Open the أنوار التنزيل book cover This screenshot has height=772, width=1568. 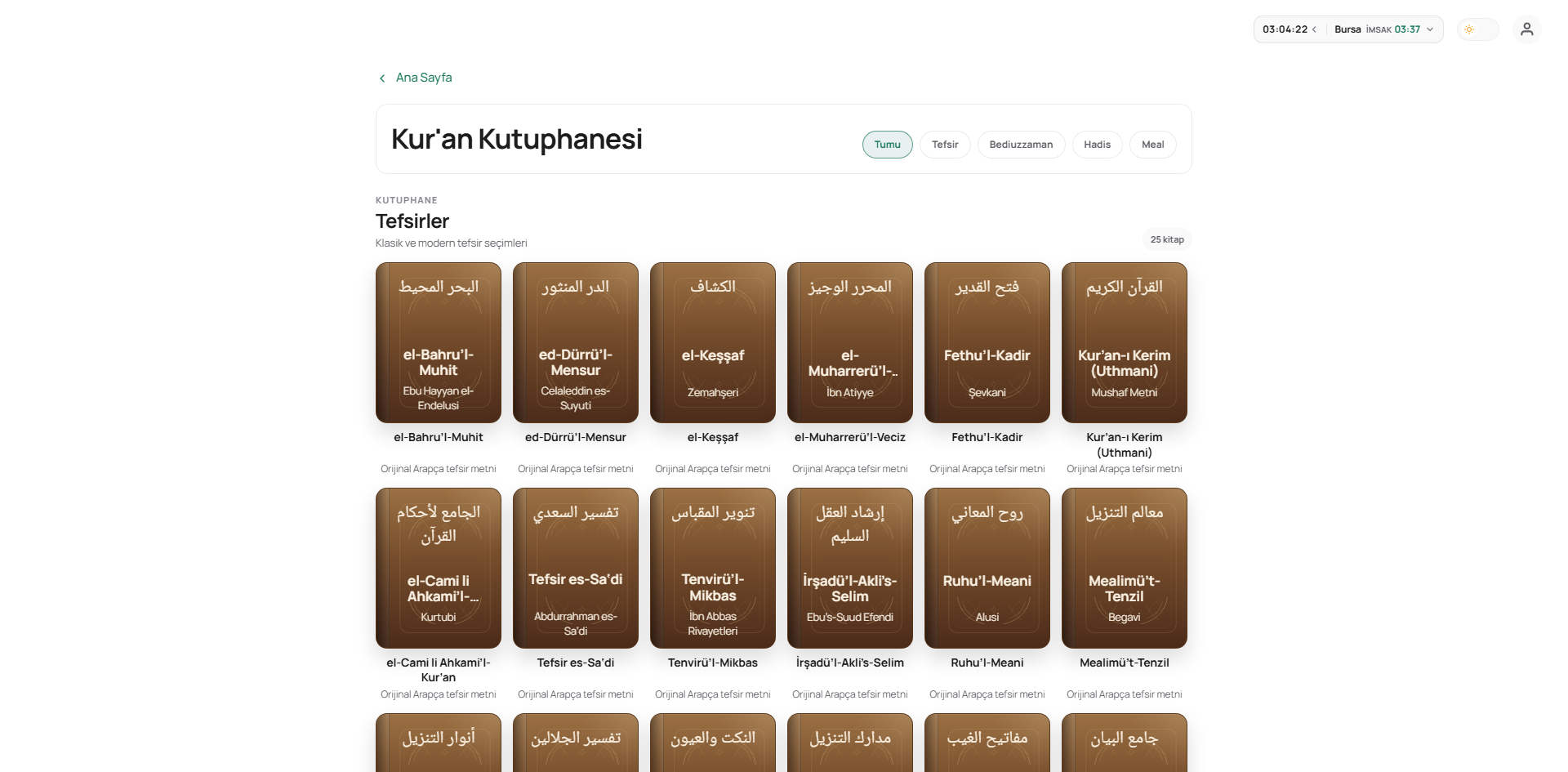coord(439,743)
